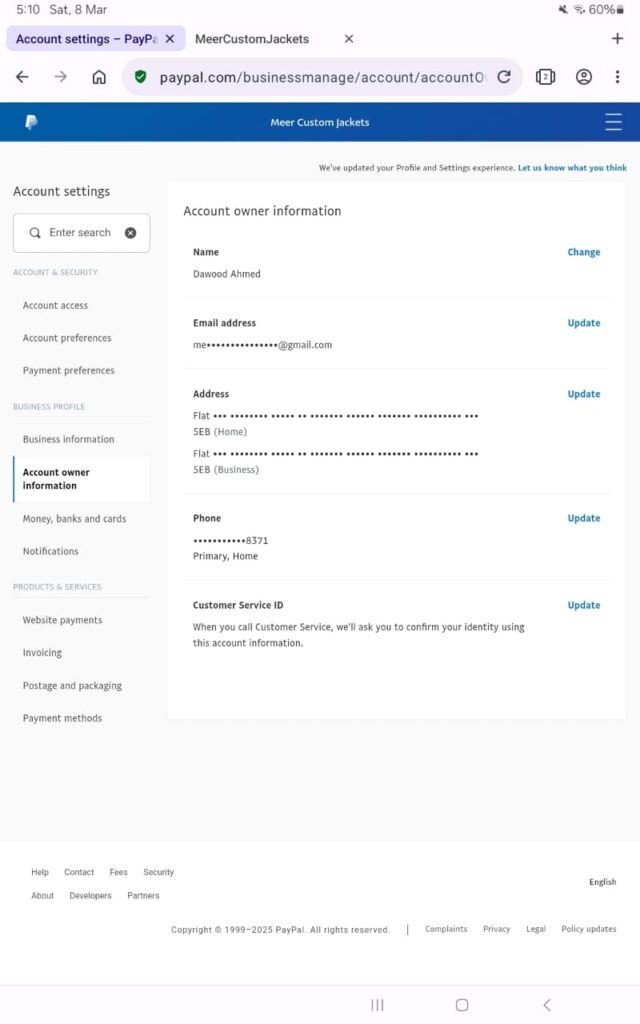The image size is (640, 1024).
Task: Open Money, banks and cards settings
Action: [x=74, y=519]
